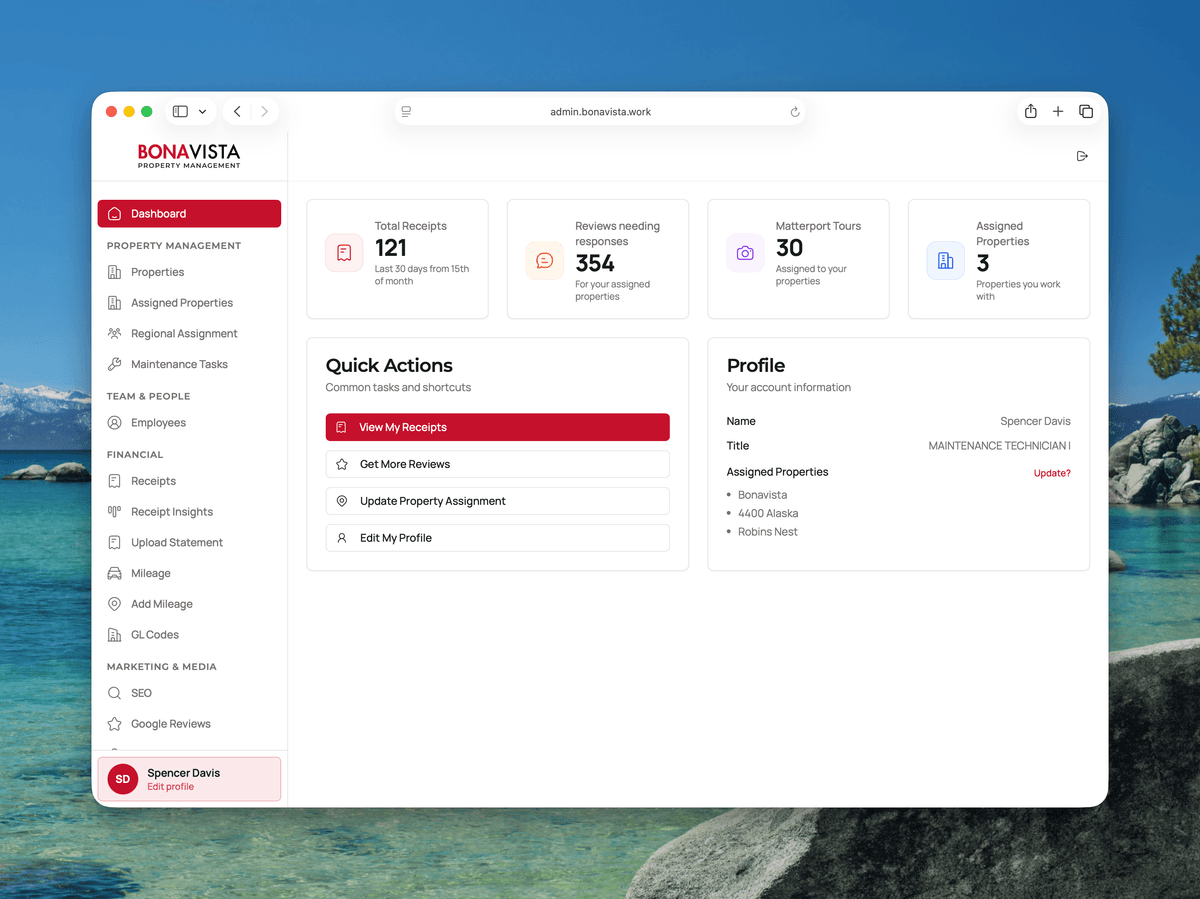Click the red SD avatar badge
This screenshot has height=899, width=1200.
(122, 778)
